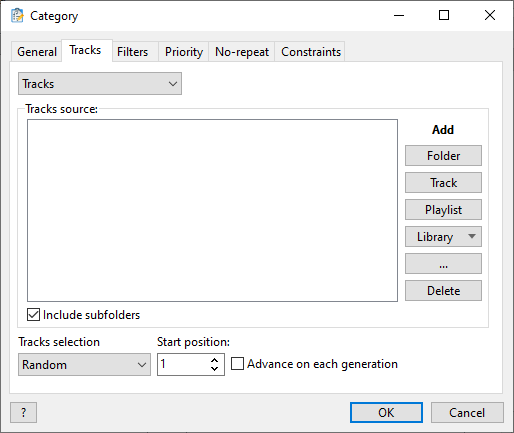Viewport: 514px width, 433px height.
Task: Switch to the Filters tab
Action: [132, 52]
